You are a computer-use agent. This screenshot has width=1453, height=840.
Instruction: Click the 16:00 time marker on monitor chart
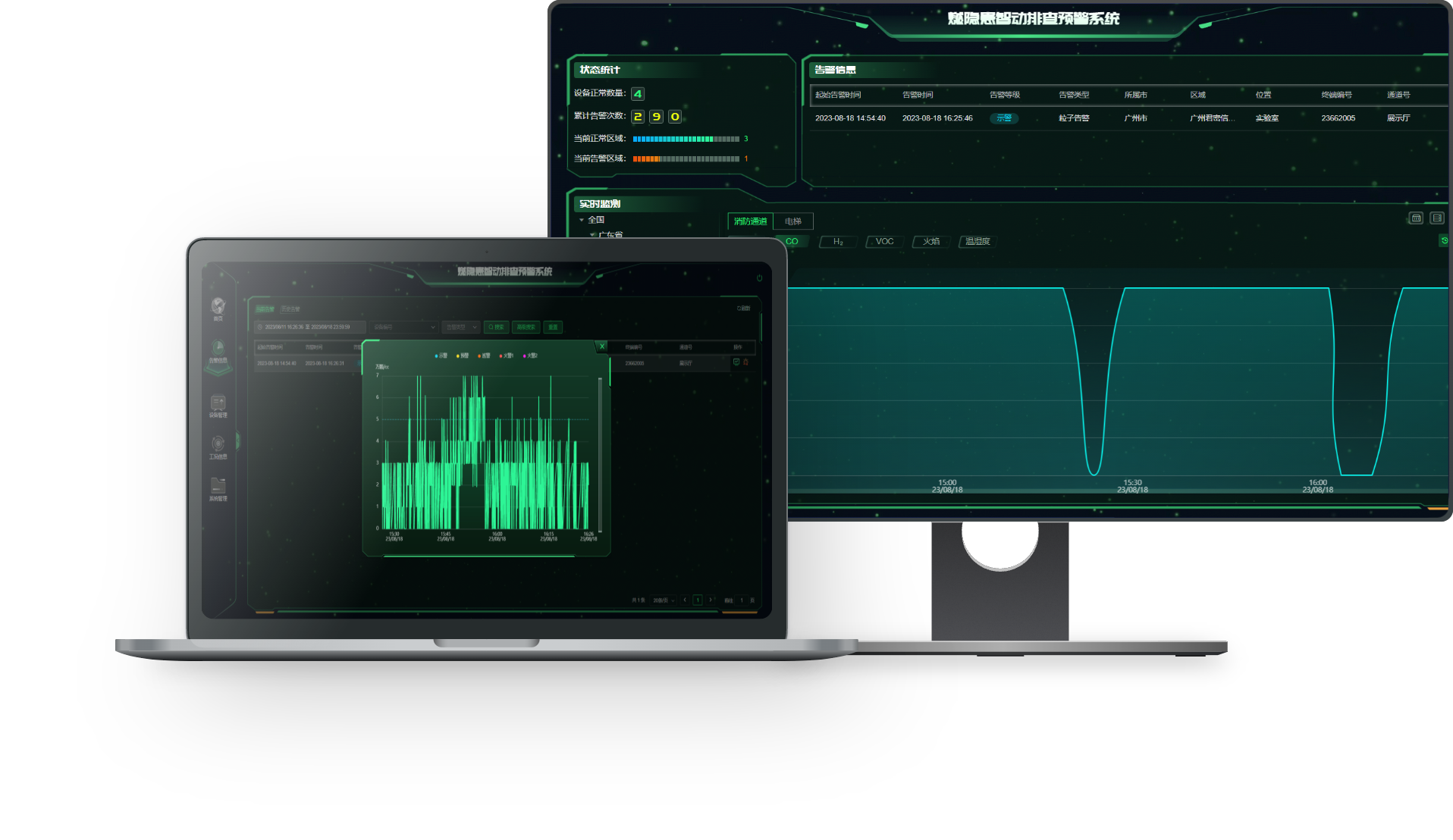[1318, 486]
